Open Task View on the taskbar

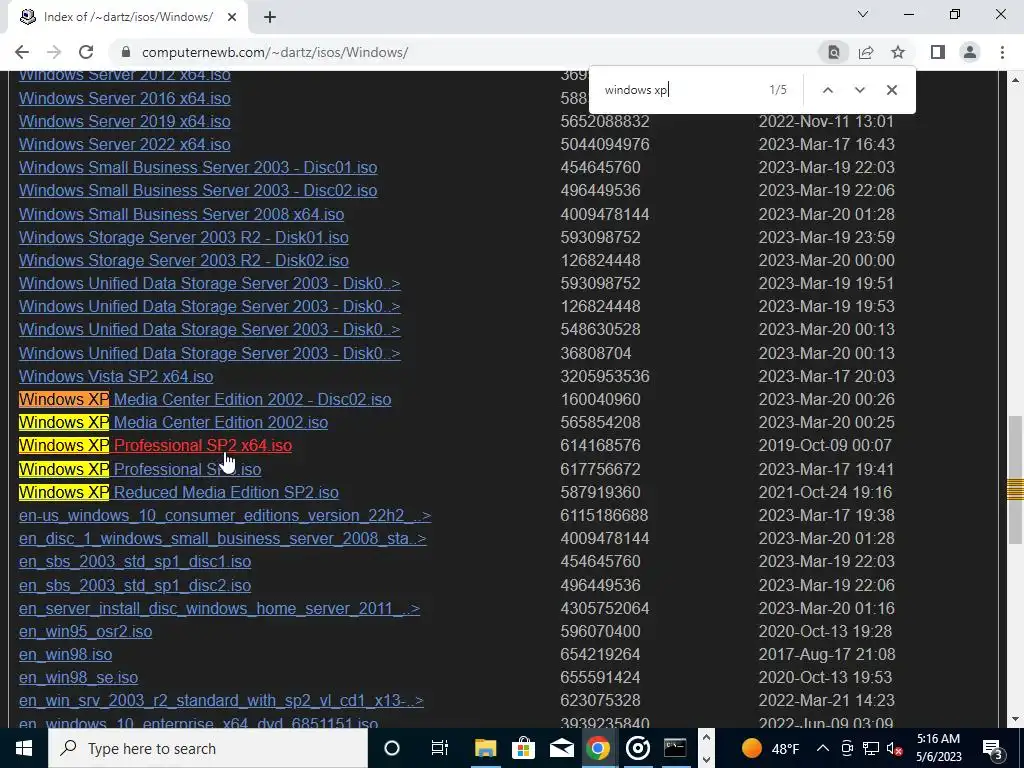coord(440,748)
